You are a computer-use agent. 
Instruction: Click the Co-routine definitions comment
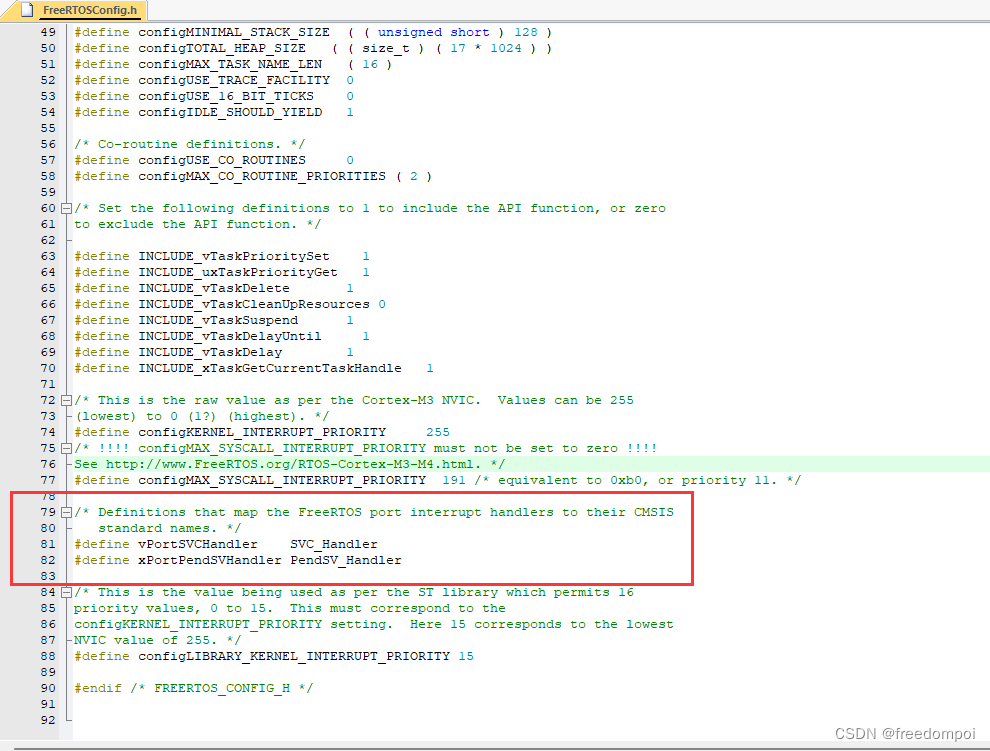click(189, 144)
